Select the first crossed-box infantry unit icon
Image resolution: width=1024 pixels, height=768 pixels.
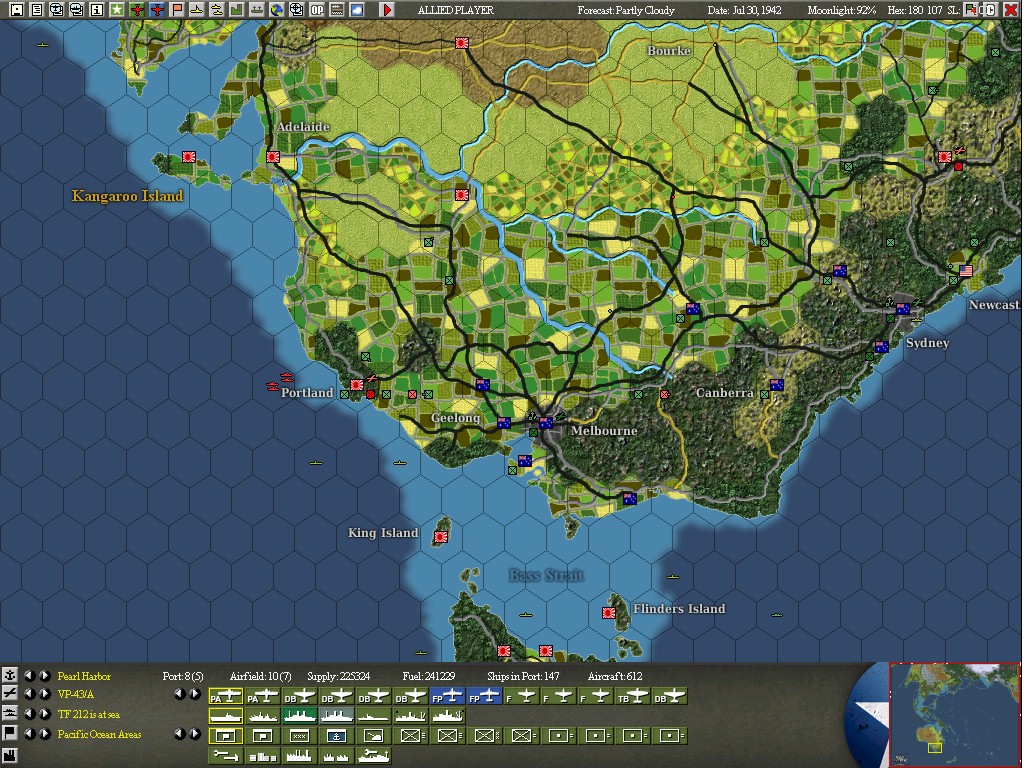(411, 736)
